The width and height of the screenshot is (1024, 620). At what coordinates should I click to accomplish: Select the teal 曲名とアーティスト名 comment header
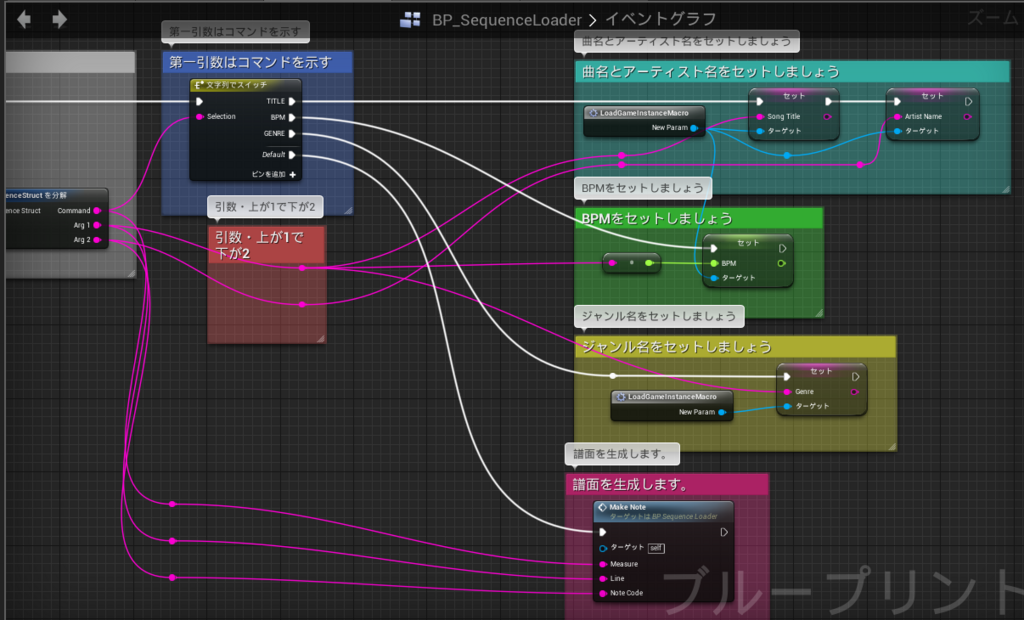(792, 71)
